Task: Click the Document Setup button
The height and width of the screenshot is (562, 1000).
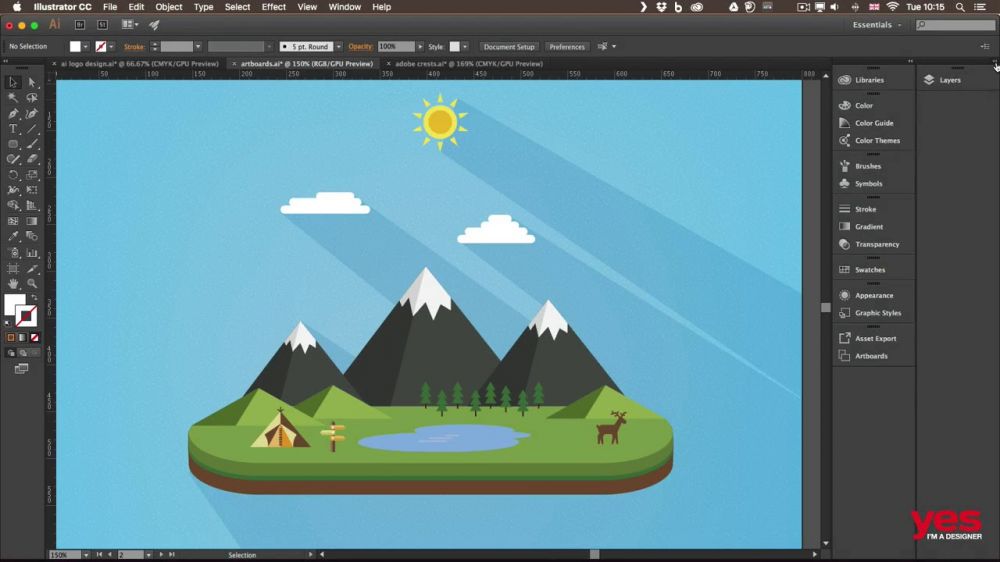Action: 509,47
